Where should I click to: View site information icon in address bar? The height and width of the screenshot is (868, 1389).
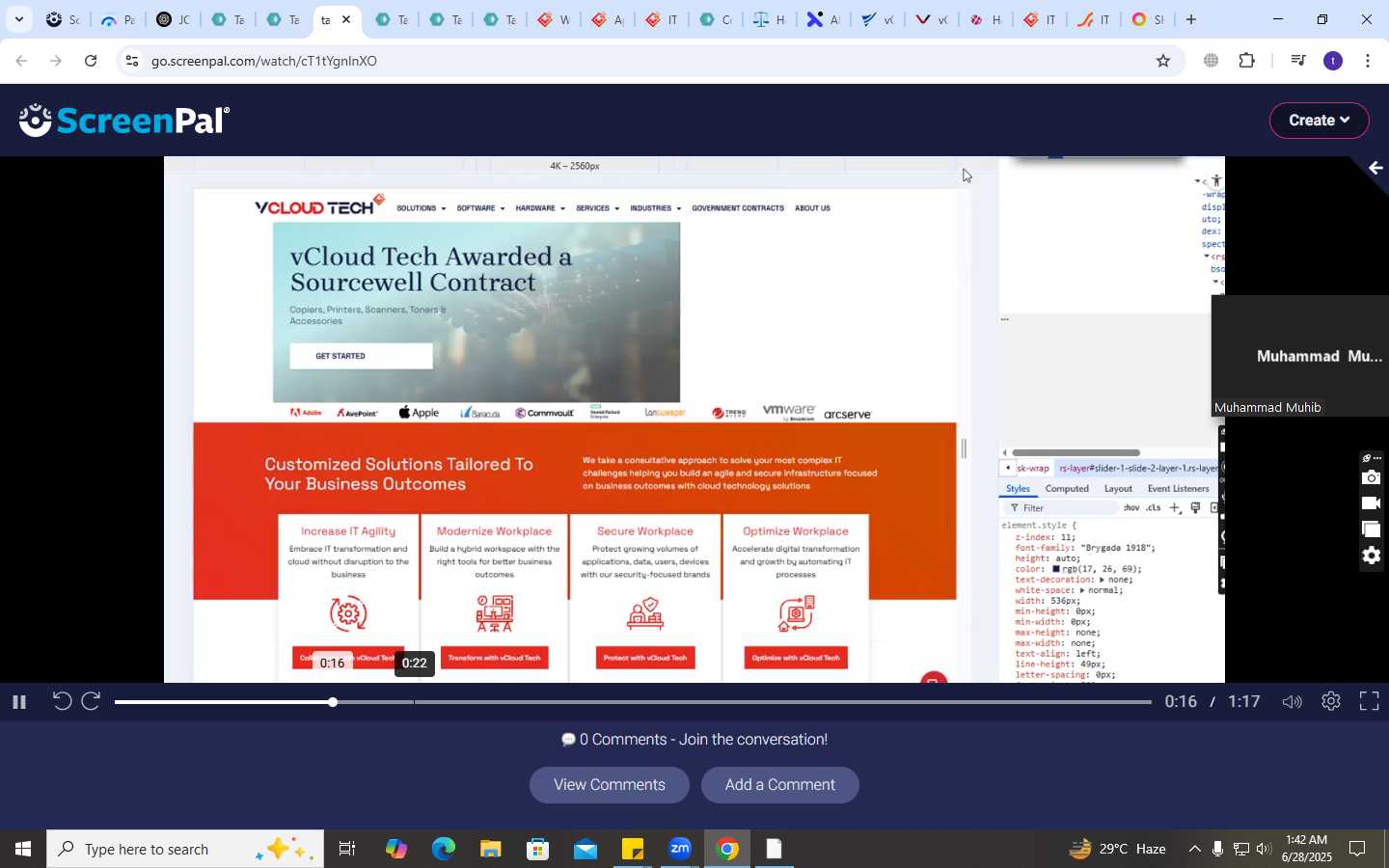click(x=132, y=61)
